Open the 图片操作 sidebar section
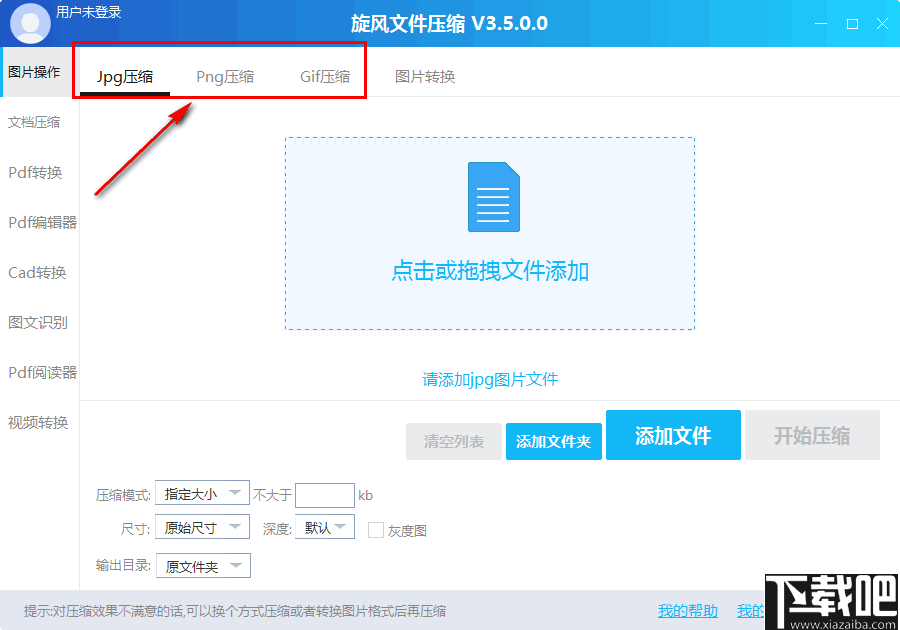The width and height of the screenshot is (900, 630). [34, 72]
